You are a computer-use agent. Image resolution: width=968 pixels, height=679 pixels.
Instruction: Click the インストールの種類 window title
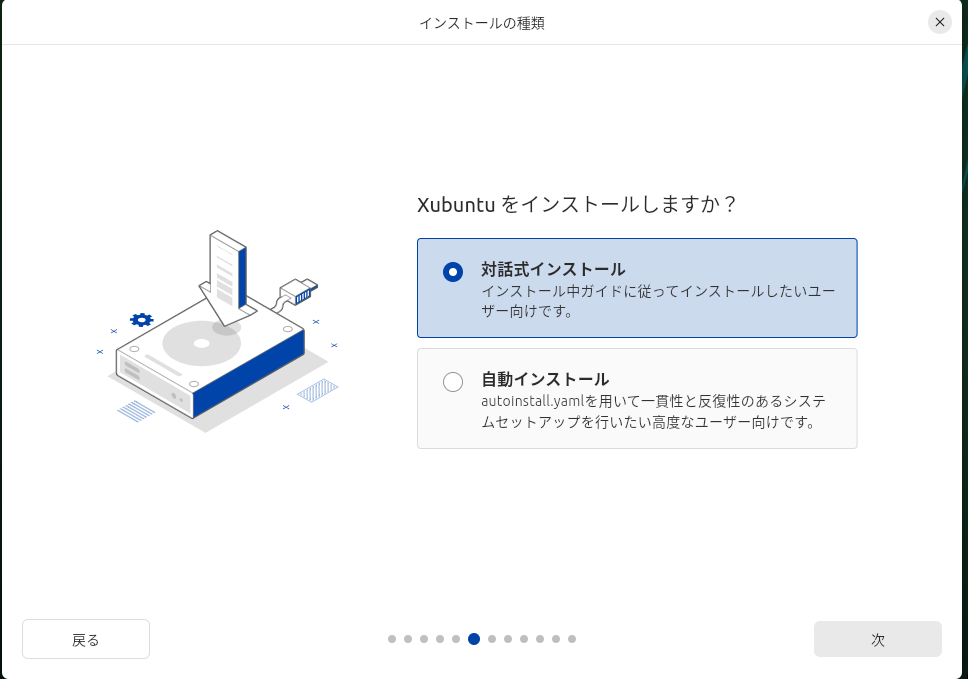point(482,23)
